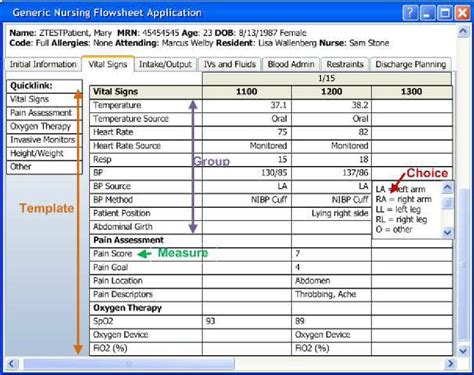Choose 'RA = right arm' option
The width and height of the screenshot is (474, 375).
coord(403,199)
